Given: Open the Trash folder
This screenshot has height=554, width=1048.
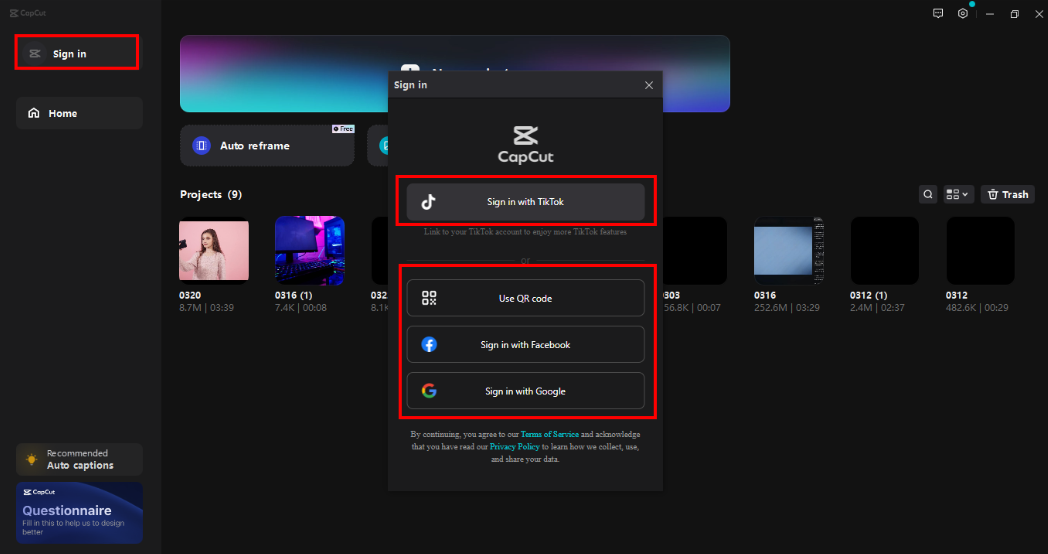Looking at the screenshot, I should pos(1008,194).
